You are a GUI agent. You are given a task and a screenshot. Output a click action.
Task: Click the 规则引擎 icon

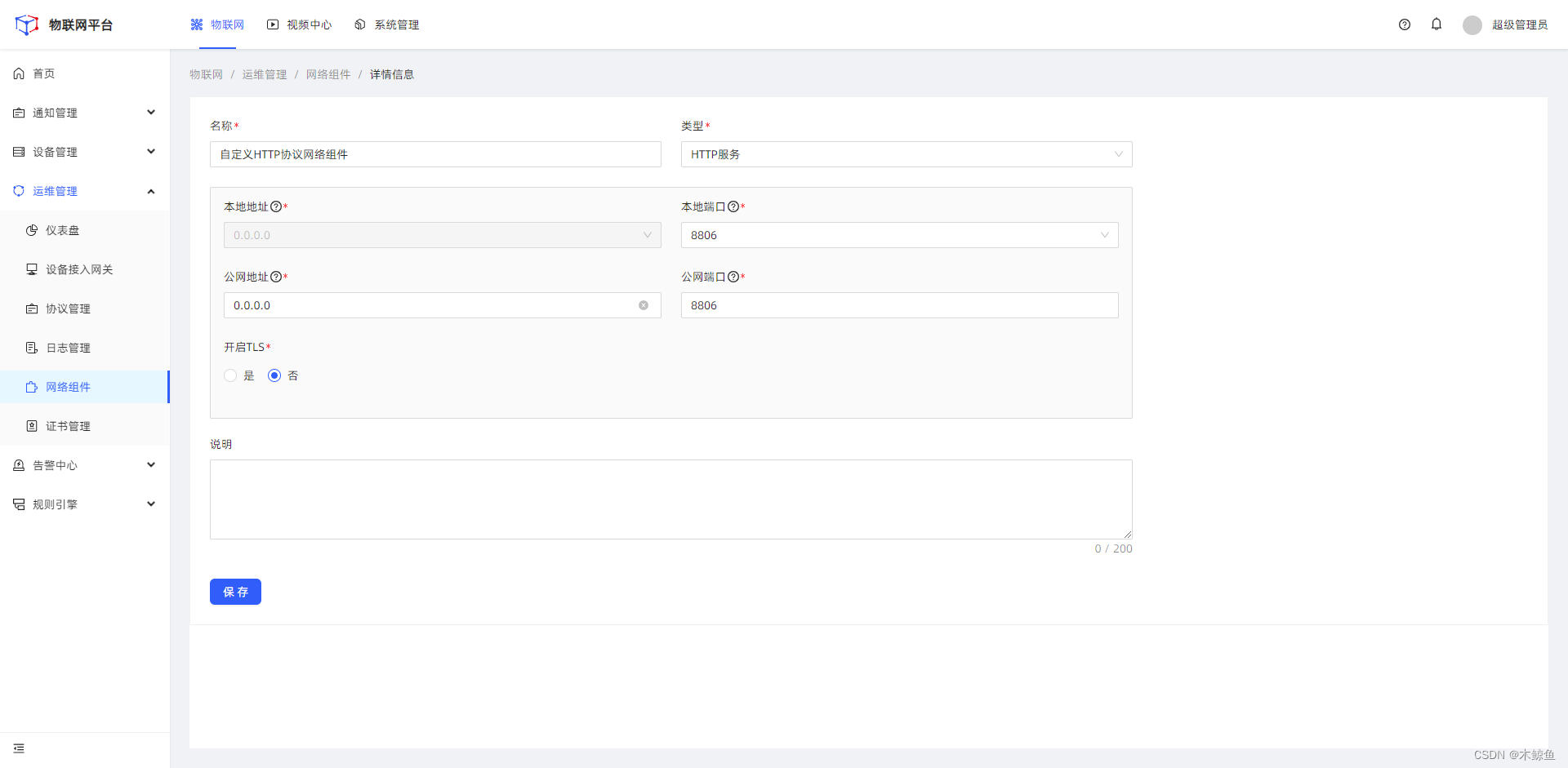tap(19, 504)
